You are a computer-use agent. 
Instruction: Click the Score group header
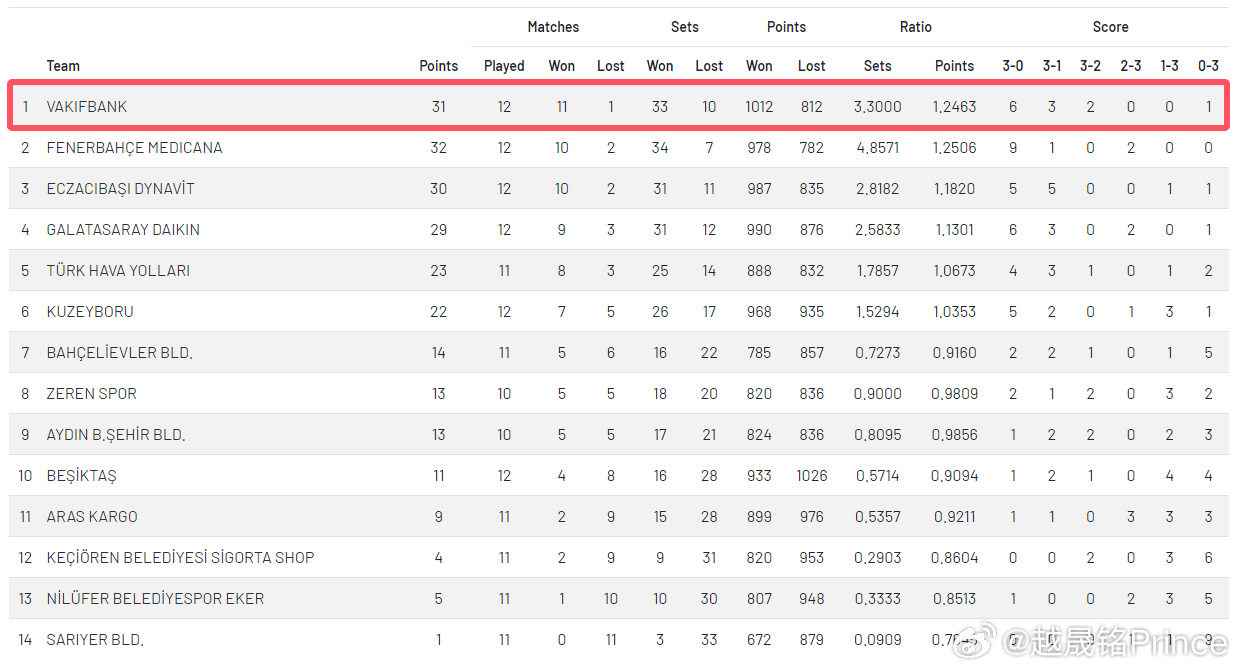pos(1110,27)
